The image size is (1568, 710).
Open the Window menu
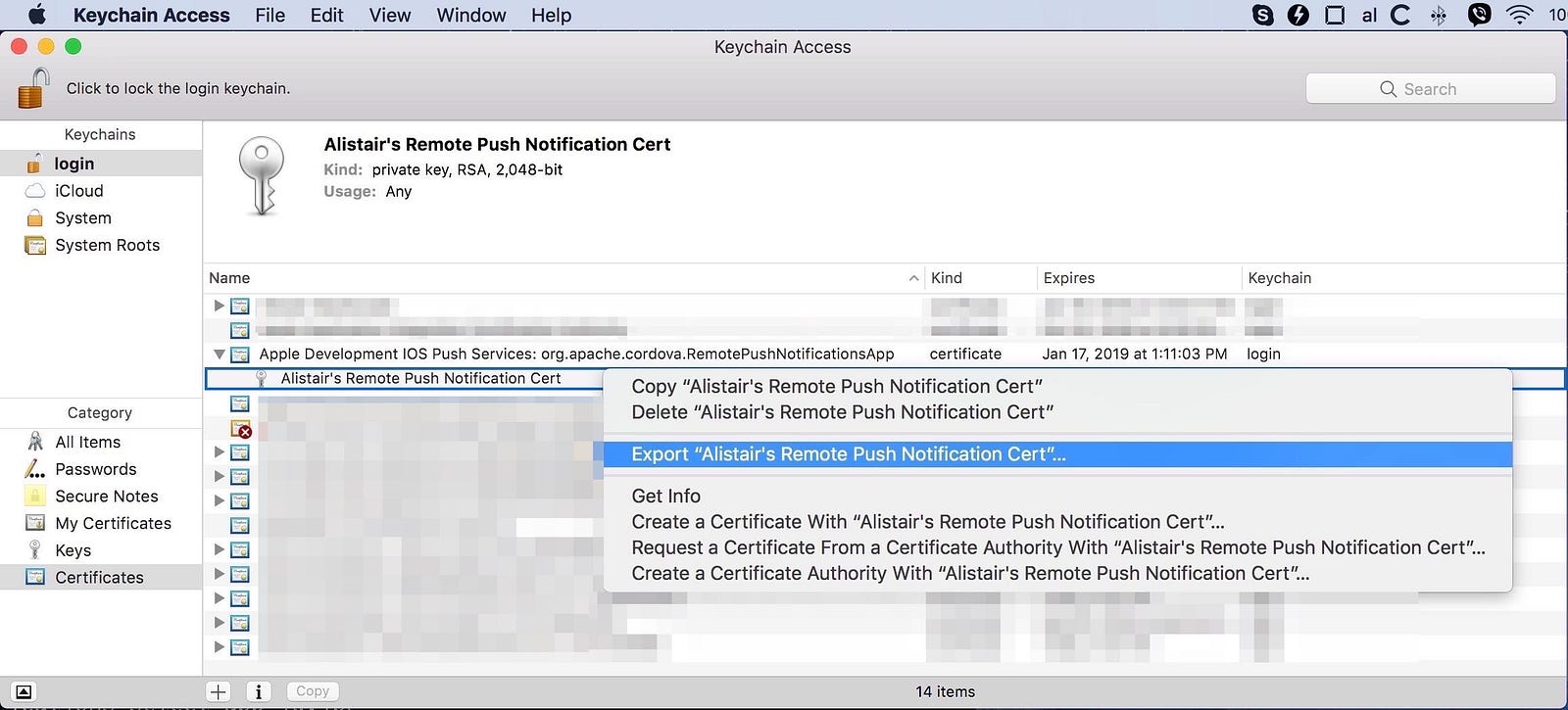tap(471, 15)
